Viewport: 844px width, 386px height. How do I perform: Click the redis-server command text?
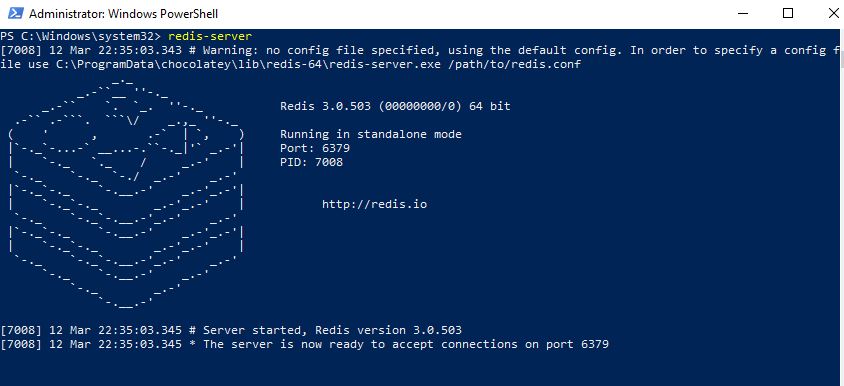point(210,37)
